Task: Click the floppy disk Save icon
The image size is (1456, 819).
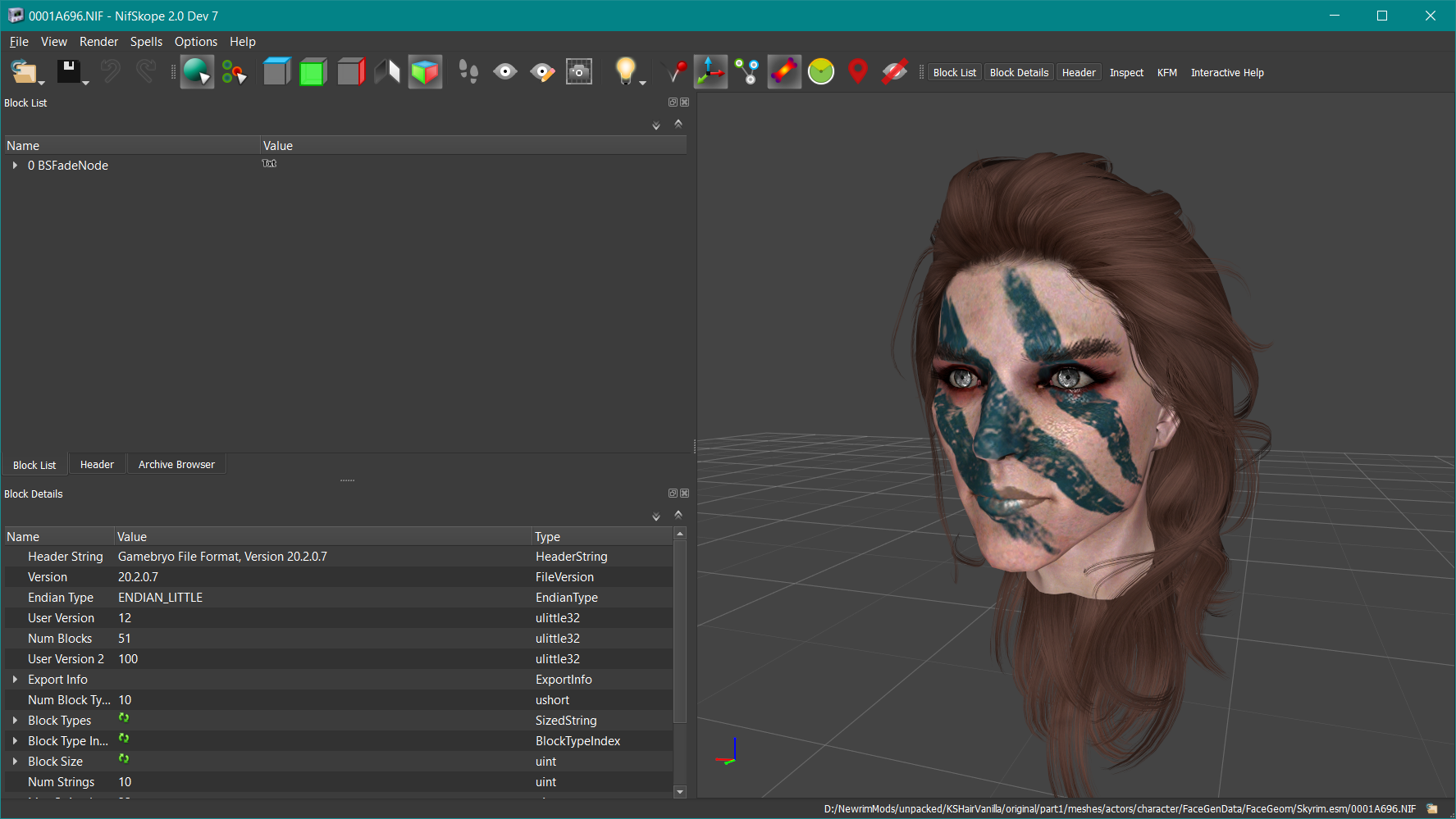Action: click(x=68, y=72)
